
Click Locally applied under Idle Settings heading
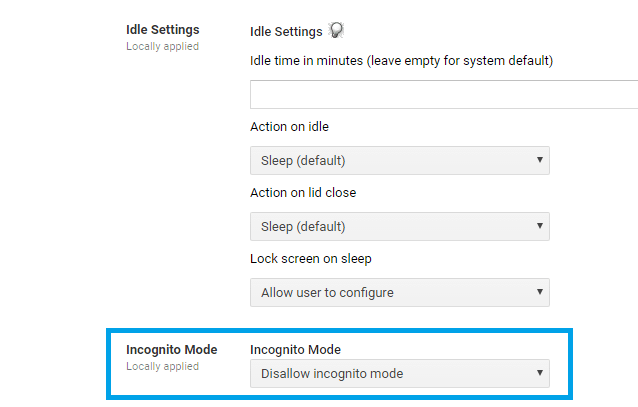coord(162,46)
